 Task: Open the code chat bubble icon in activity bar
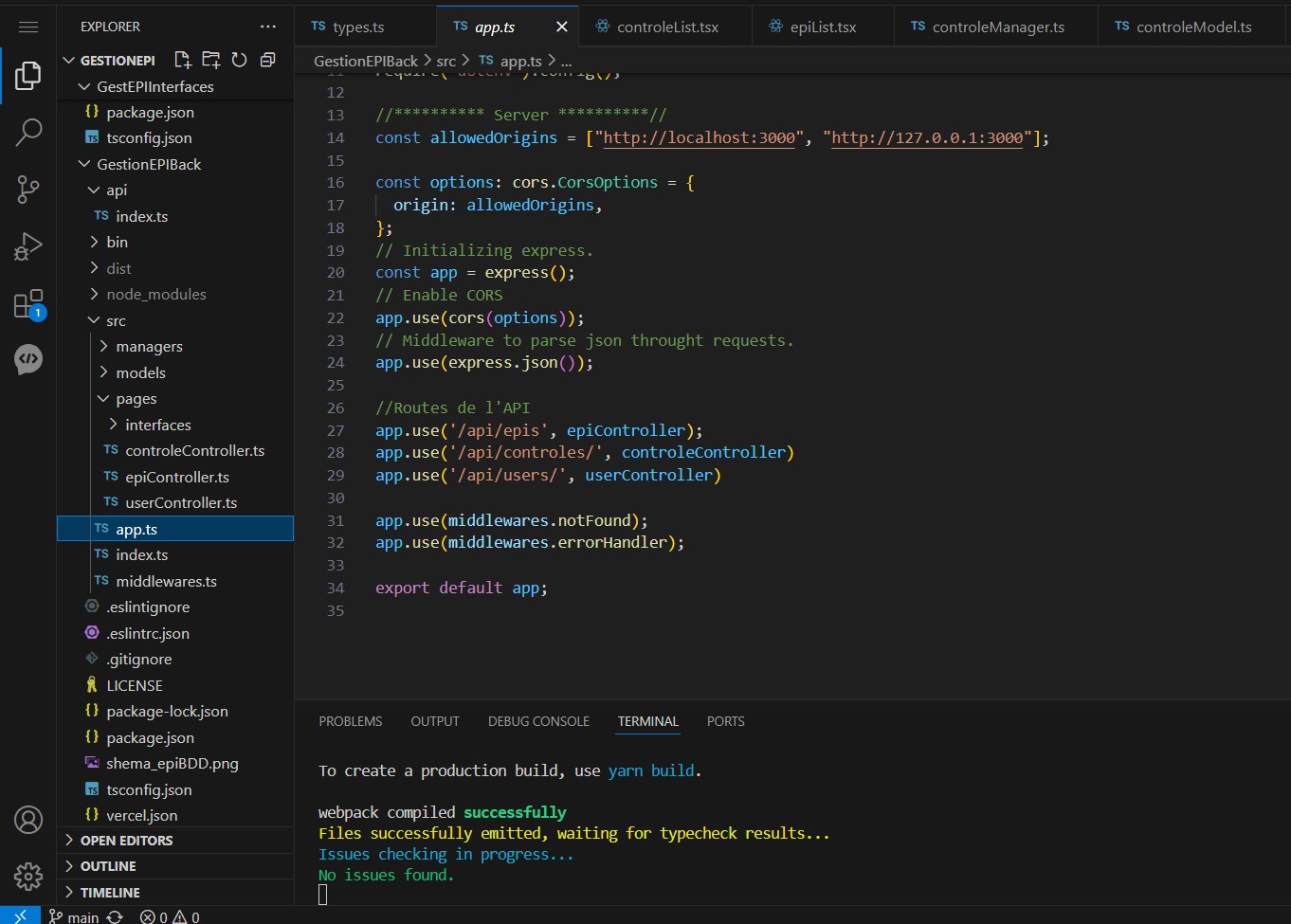tap(28, 359)
